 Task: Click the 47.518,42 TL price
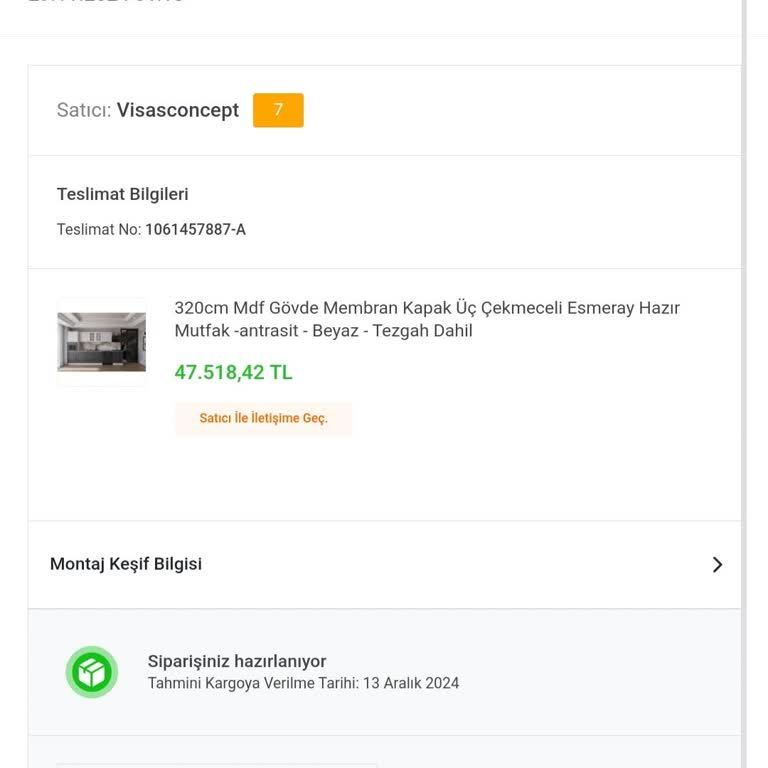click(233, 373)
